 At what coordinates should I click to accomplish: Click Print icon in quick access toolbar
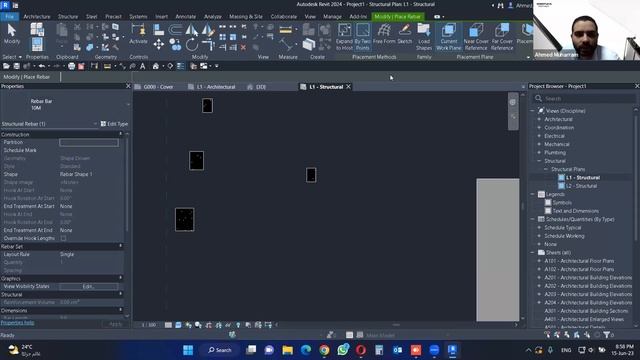pos(71,66)
